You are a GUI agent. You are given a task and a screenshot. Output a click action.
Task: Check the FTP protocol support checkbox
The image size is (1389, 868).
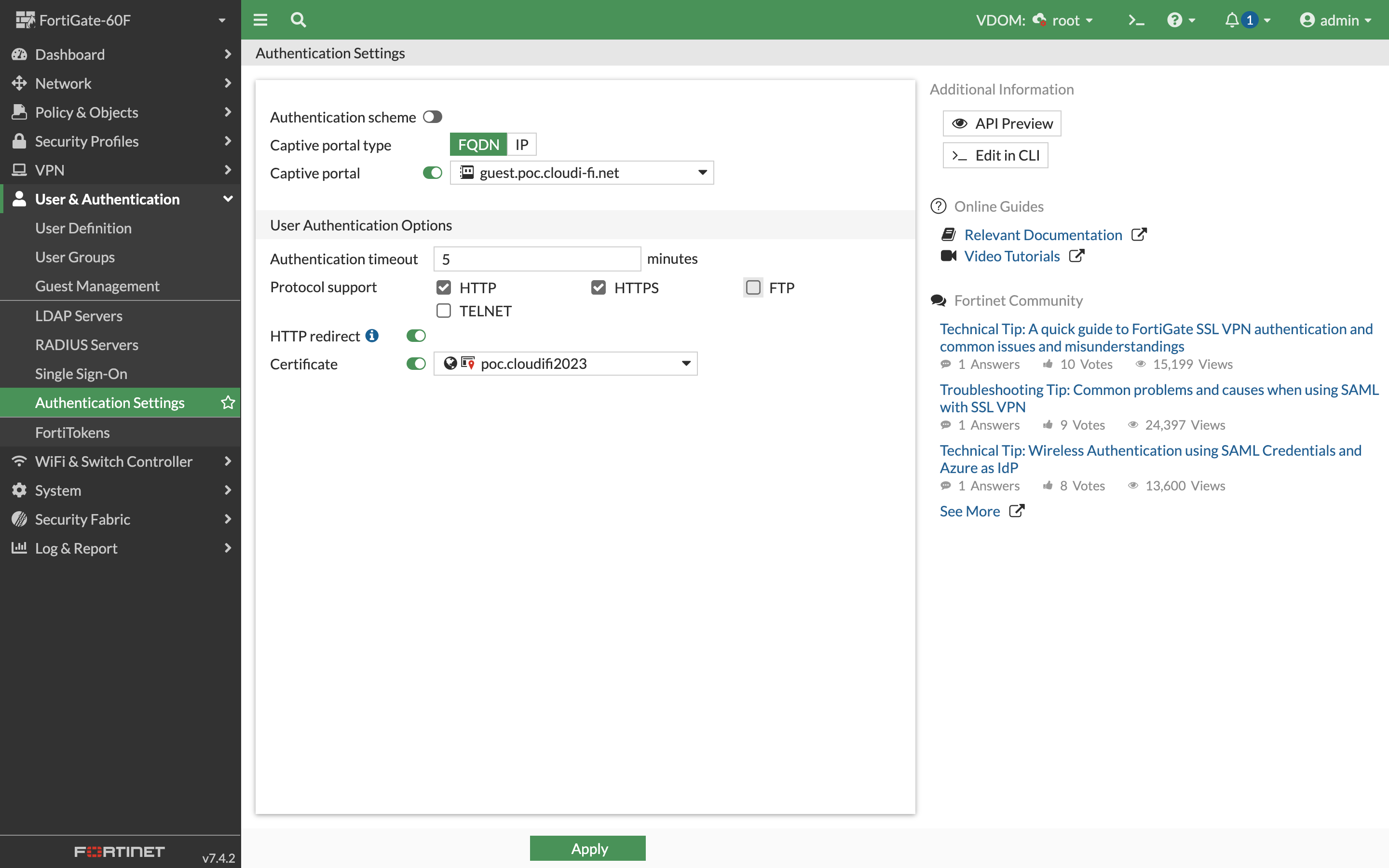[752, 287]
